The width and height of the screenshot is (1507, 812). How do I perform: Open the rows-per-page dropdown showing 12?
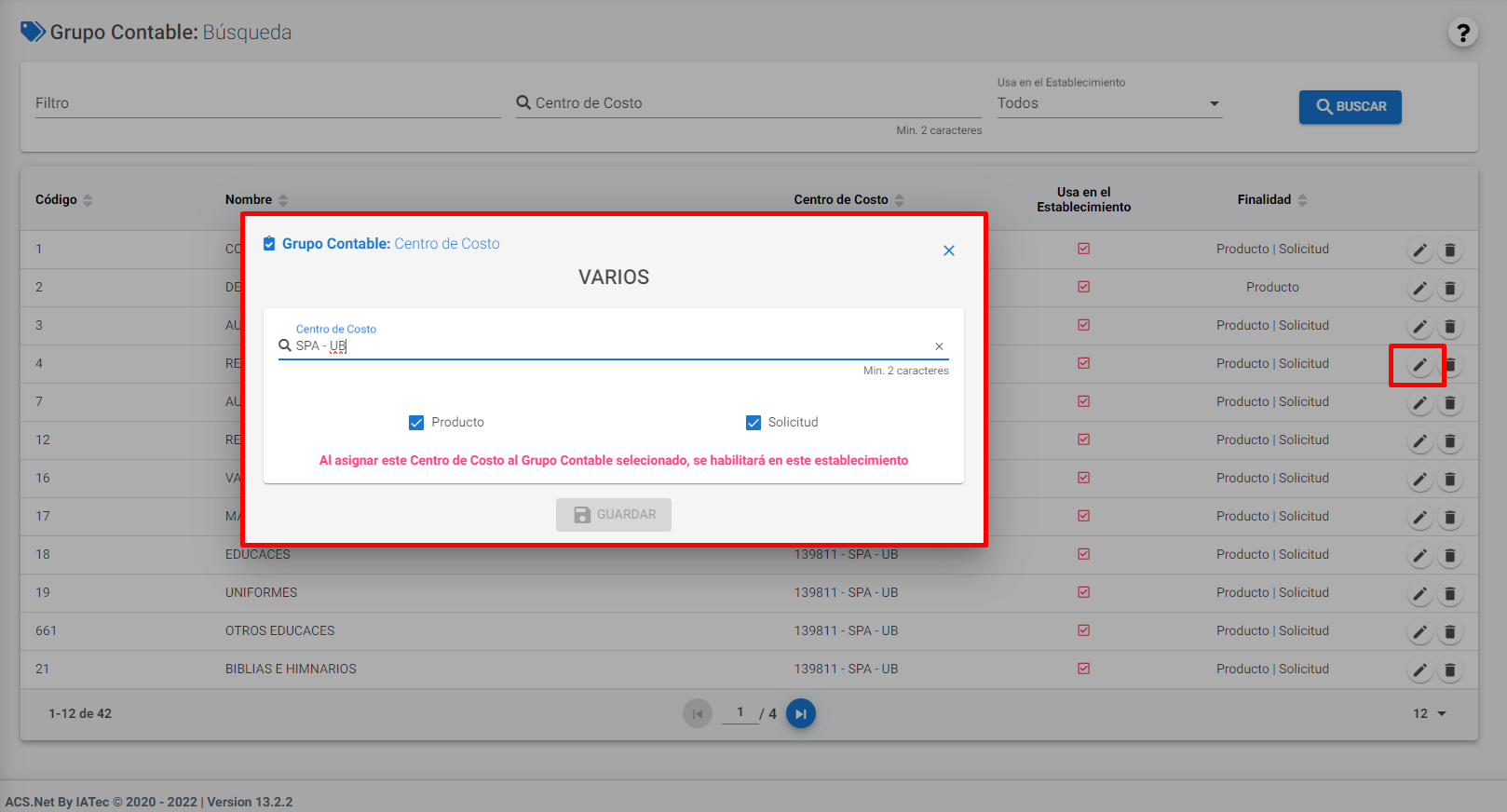(1430, 714)
